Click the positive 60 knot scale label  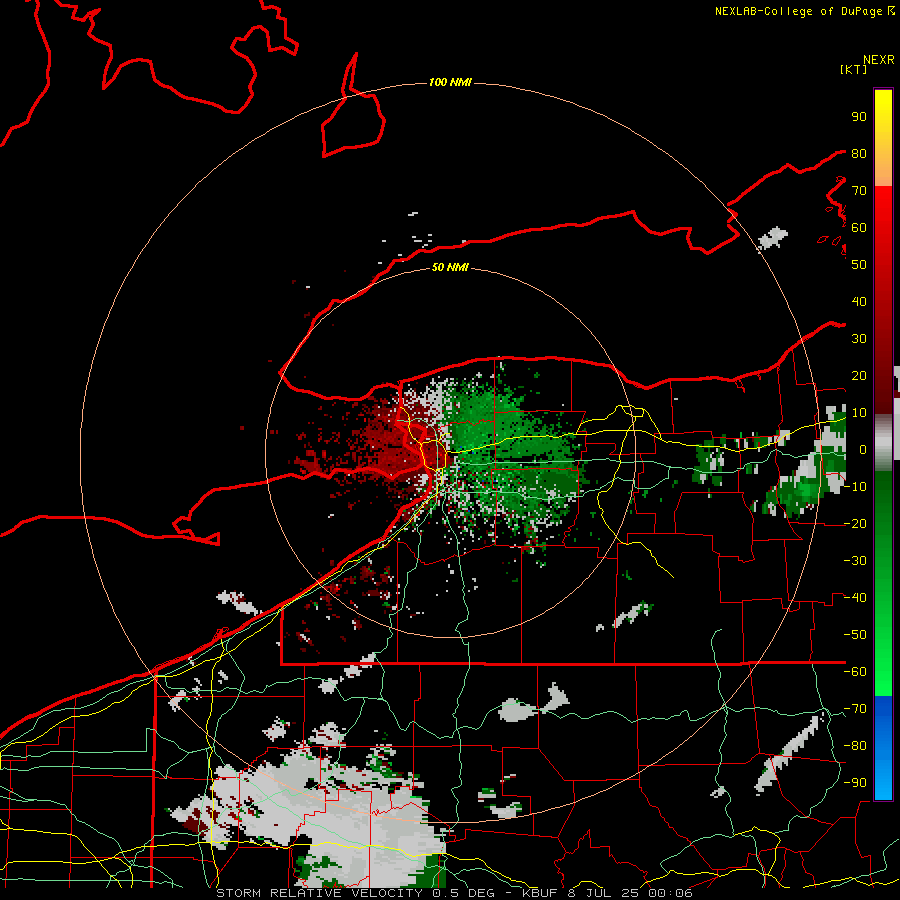859,228
